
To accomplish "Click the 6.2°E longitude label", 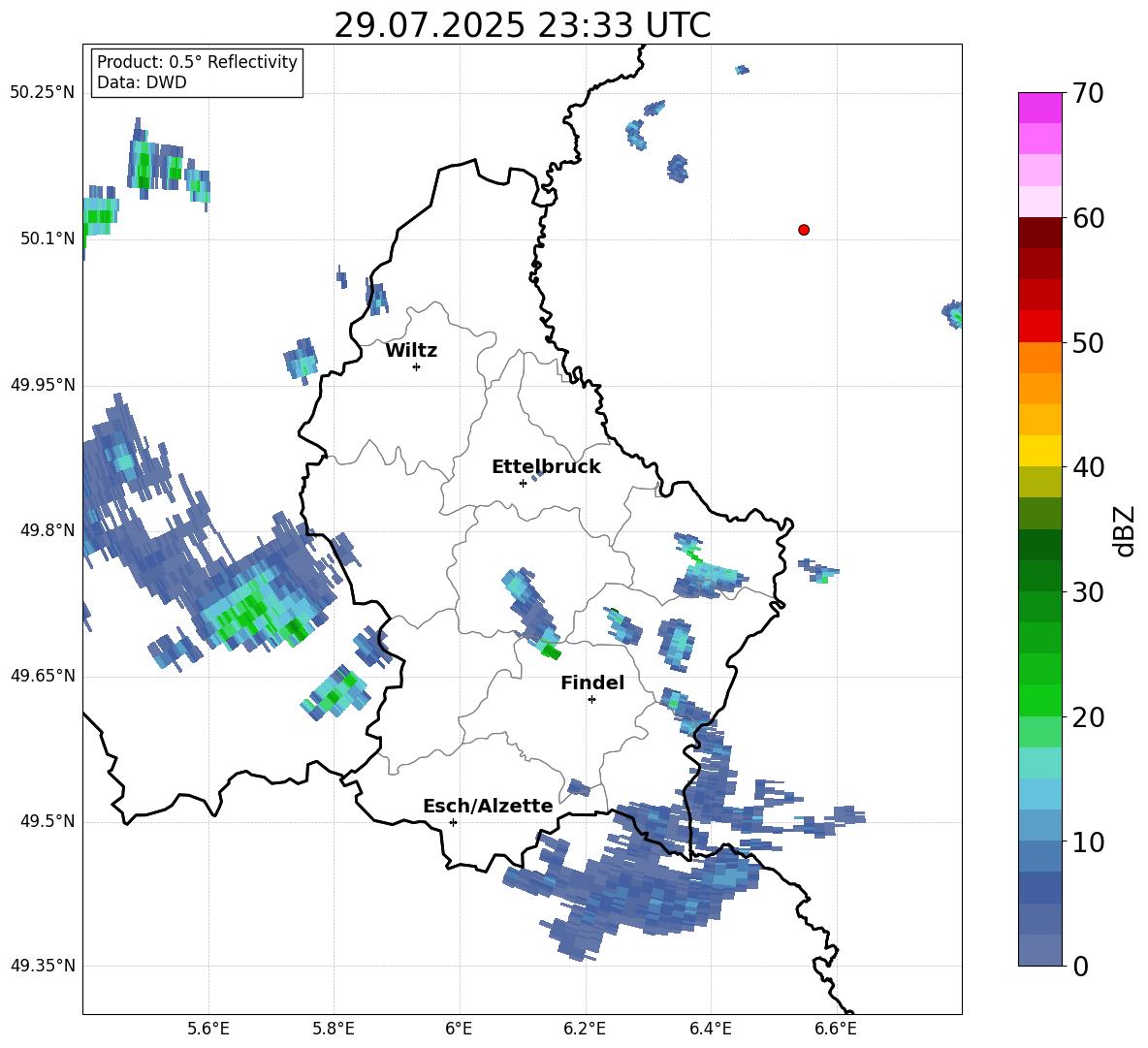I will pyautogui.click(x=585, y=1029).
